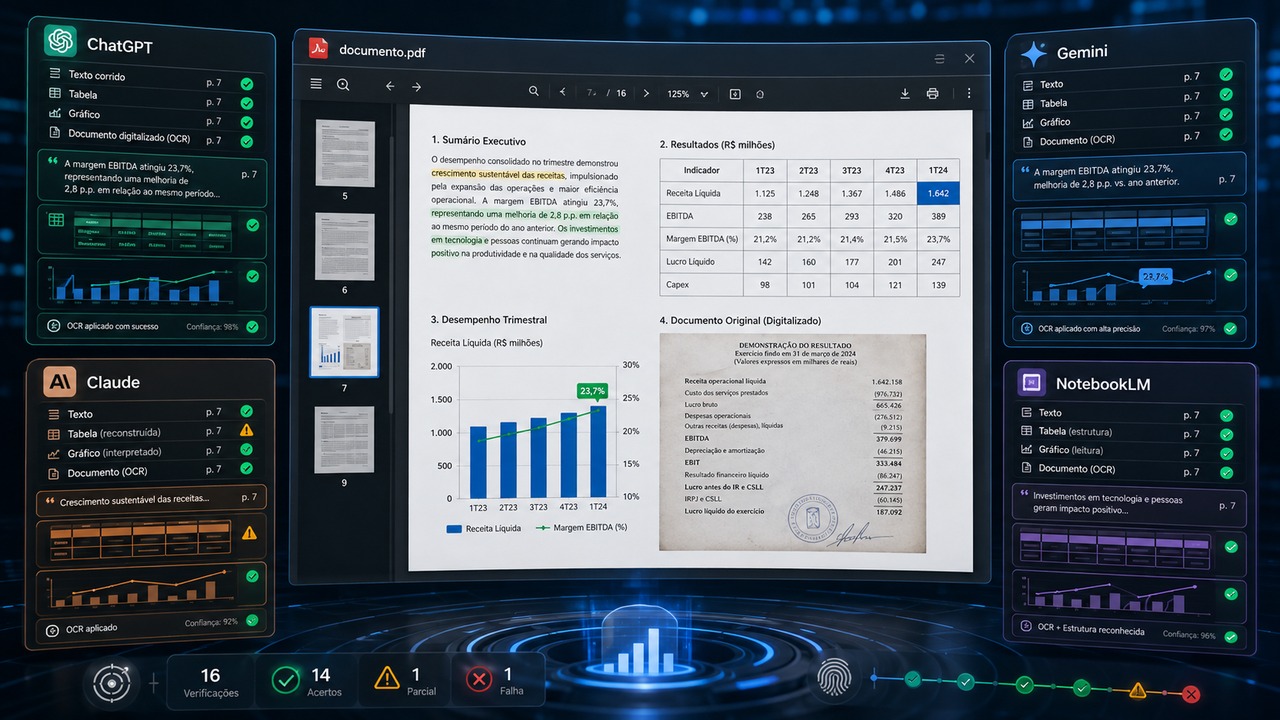The image size is (1280, 720).
Task: Click the green check on ChatGPT's Texto corrido row
Action: click(x=247, y=83)
